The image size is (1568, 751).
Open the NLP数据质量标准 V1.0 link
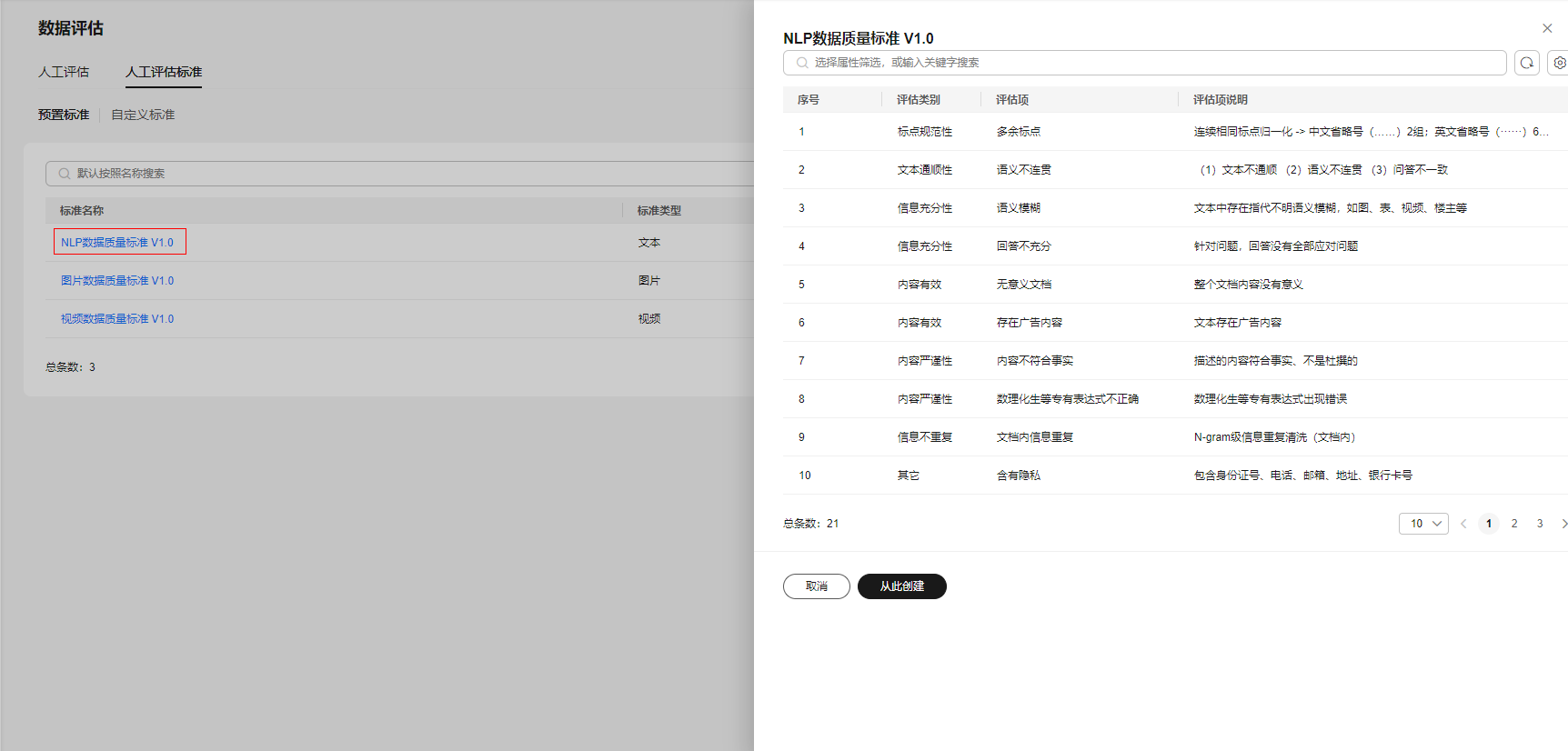(x=117, y=243)
